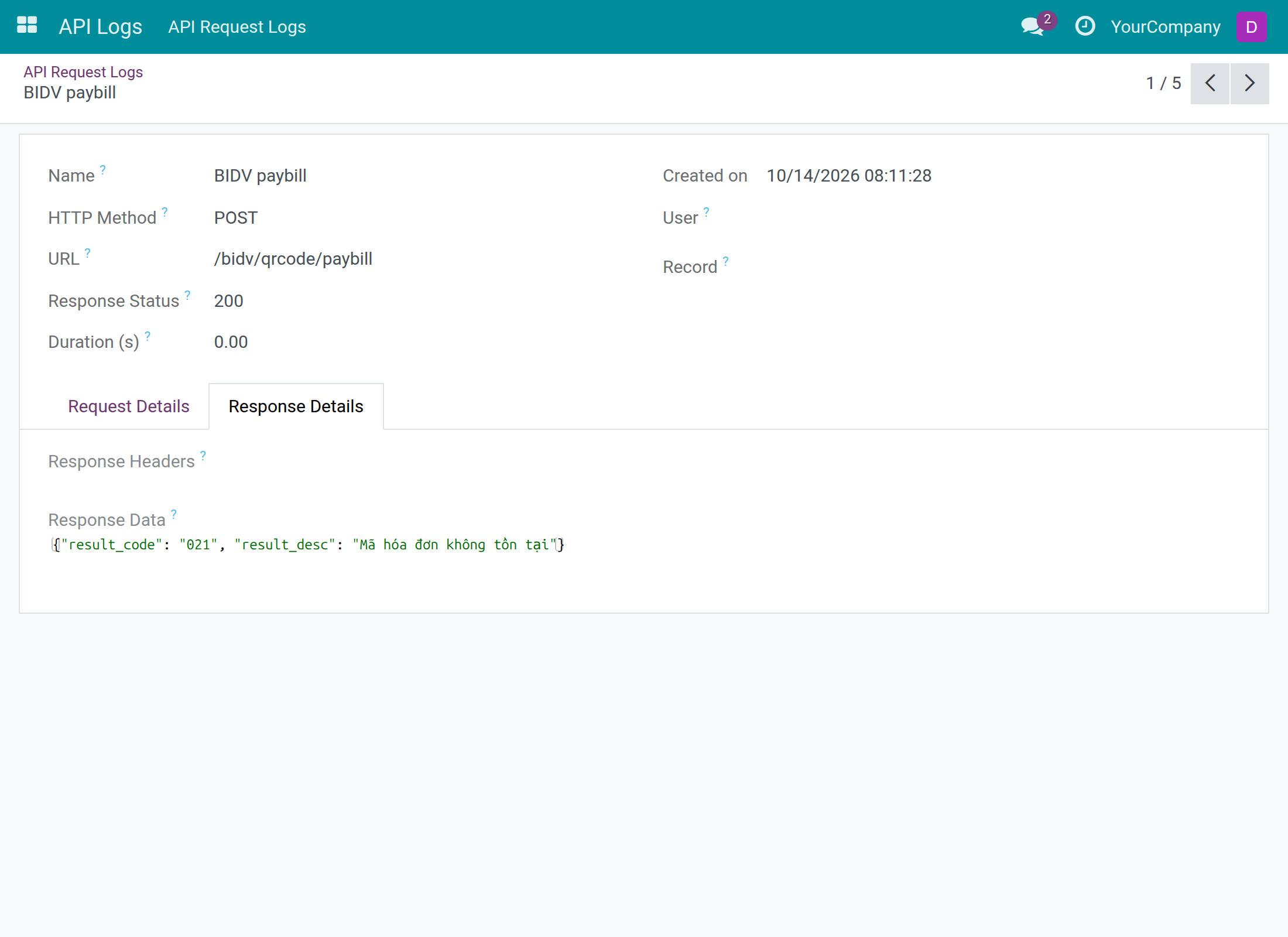The height and width of the screenshot is (937, 1288).
Task: Show help tooltip for Response Status
Action: pos(188,295)
